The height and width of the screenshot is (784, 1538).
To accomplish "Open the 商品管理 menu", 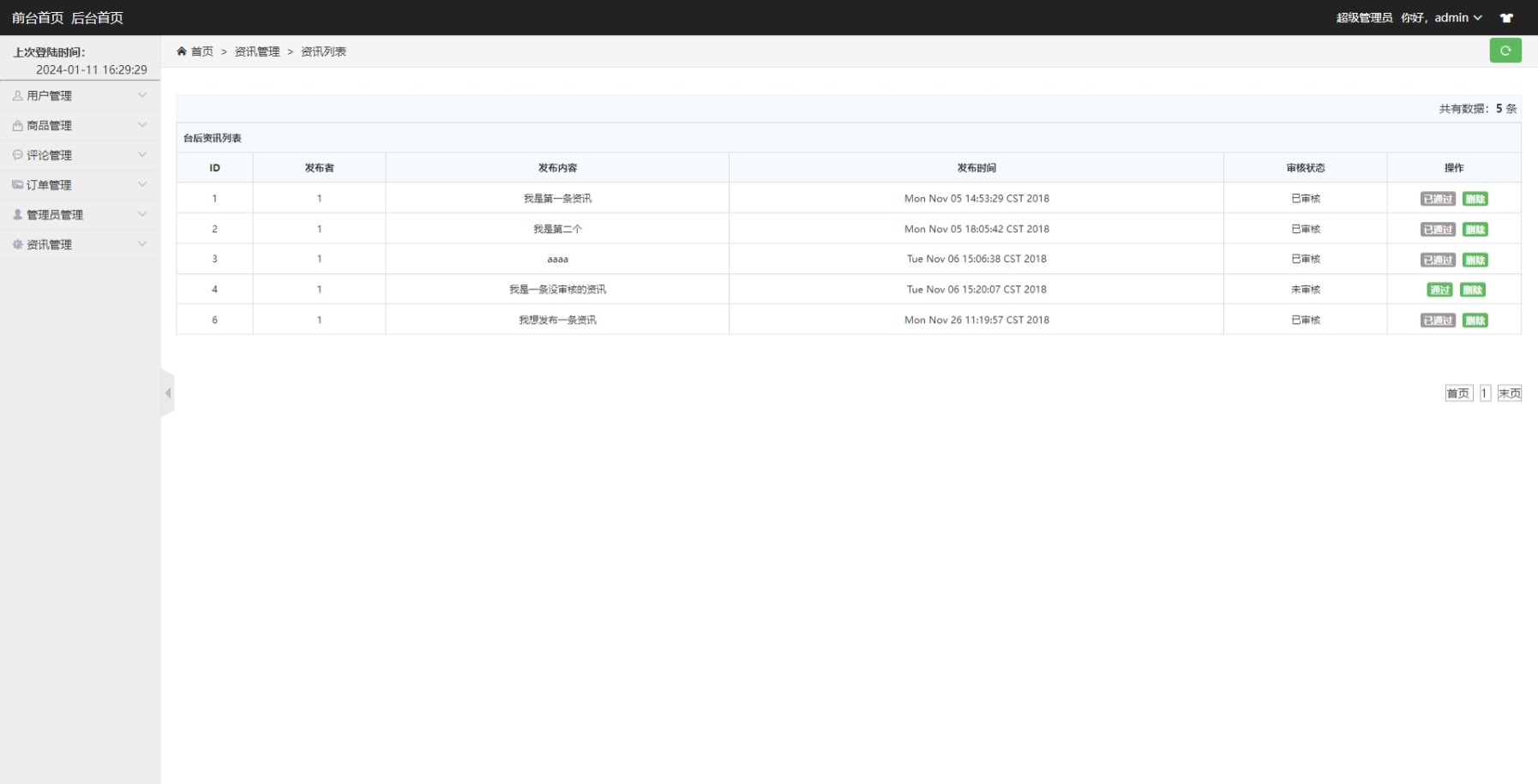I will (80, 126).
